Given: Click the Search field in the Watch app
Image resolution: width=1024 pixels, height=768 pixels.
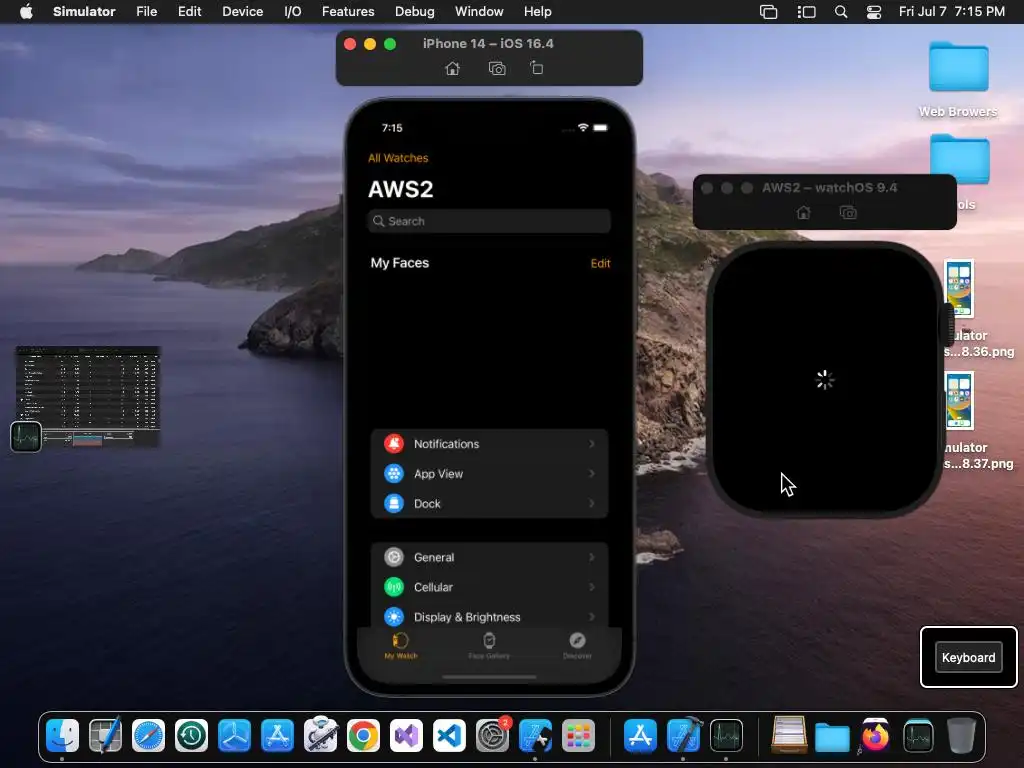Looking at the screenshot, I should pos(489,221).
